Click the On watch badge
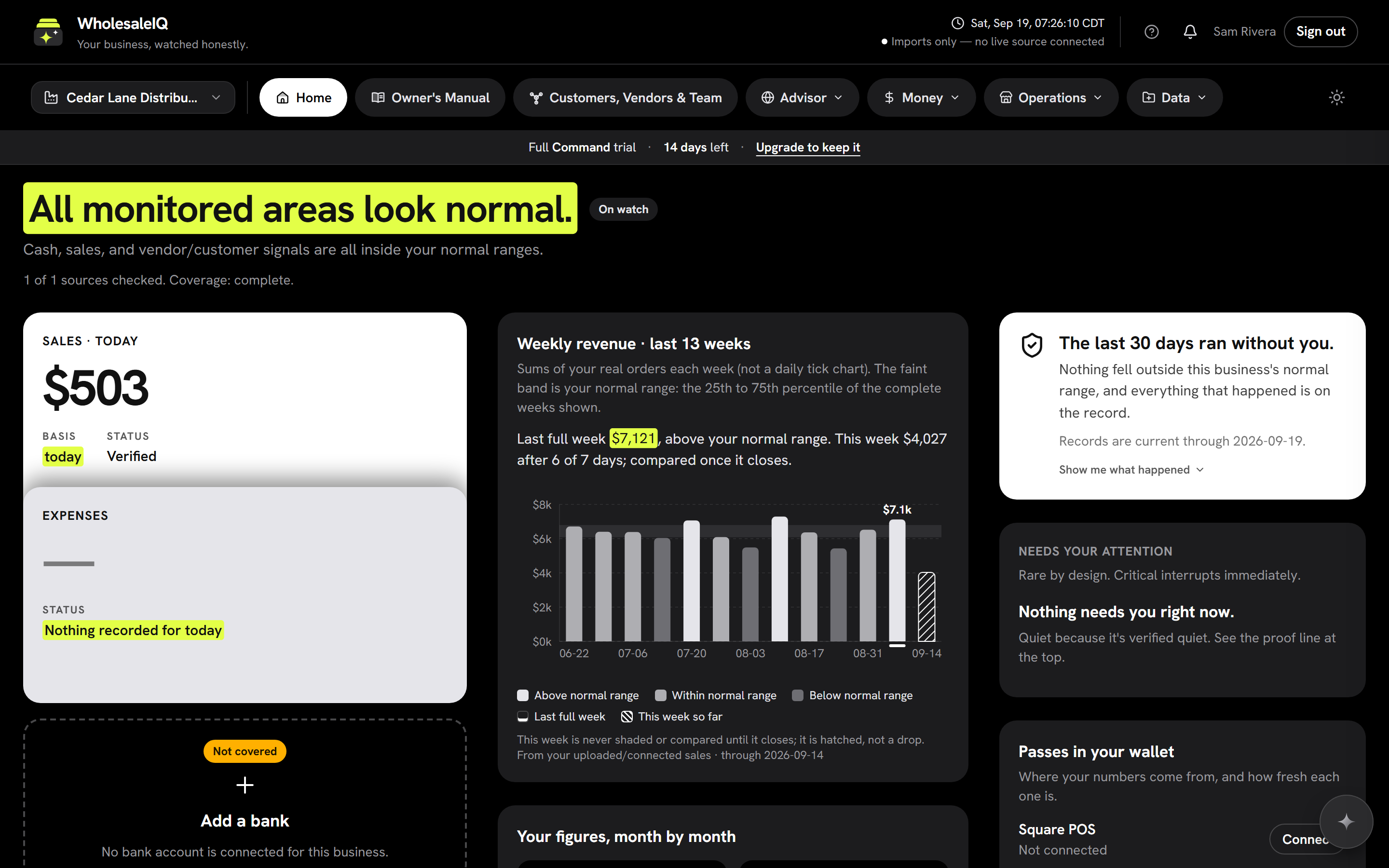 (x=623, y=210)
